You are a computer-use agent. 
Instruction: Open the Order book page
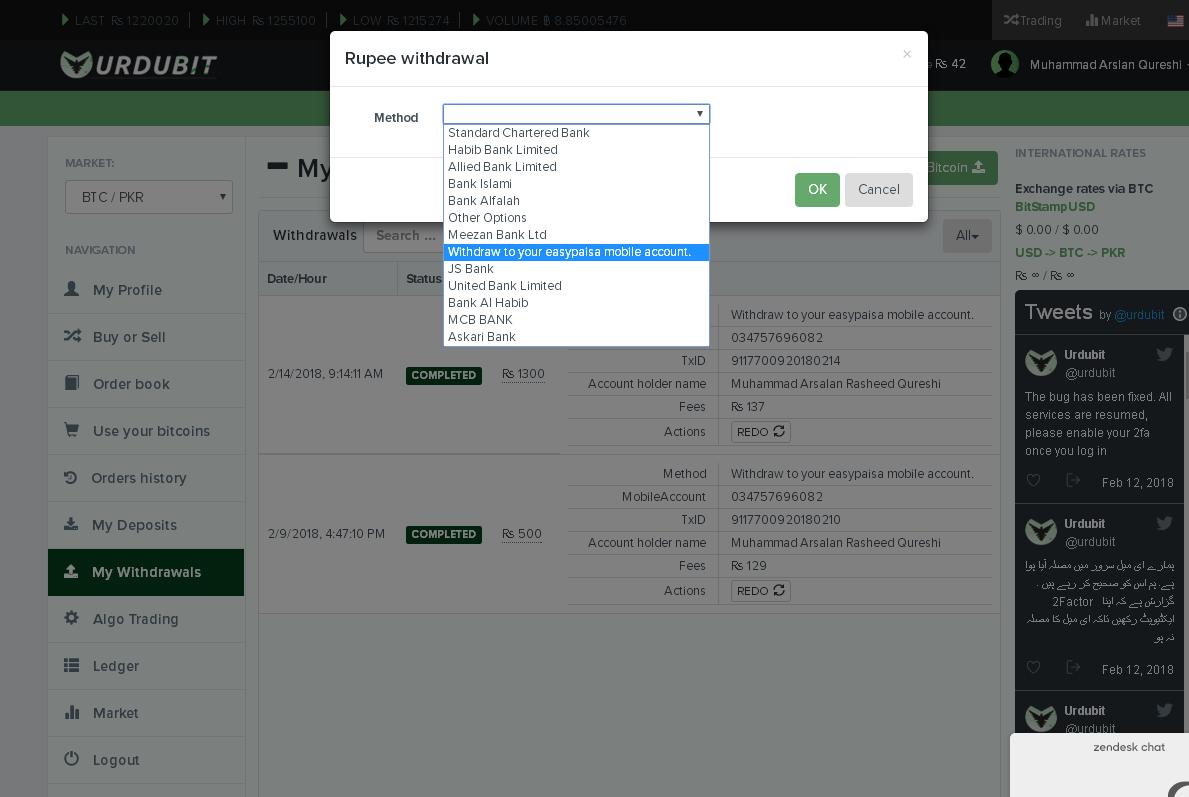[x=131, y=384]
